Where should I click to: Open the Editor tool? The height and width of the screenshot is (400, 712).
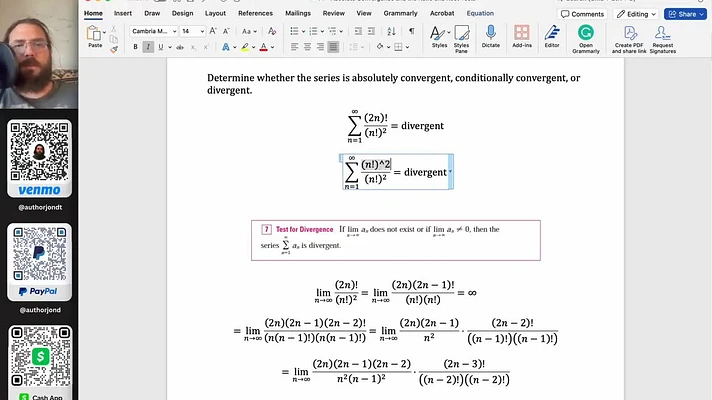point(552,37)
